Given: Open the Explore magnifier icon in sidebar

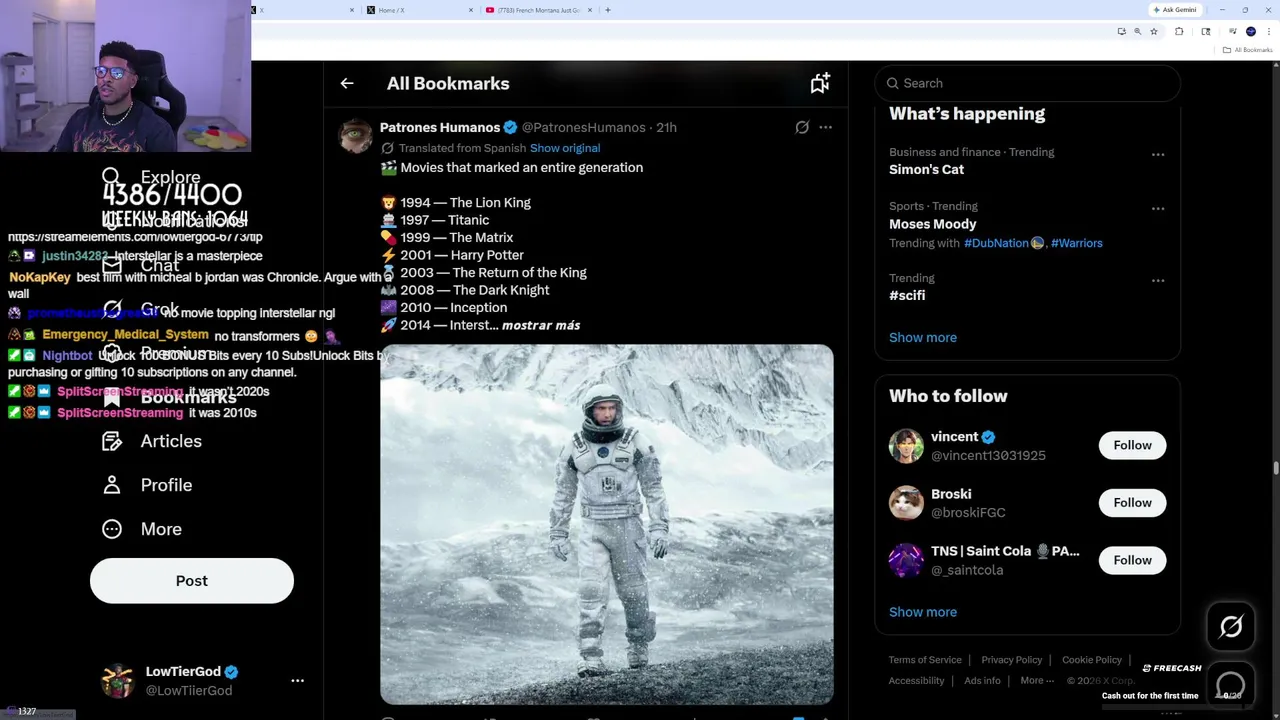Looking at the screenshot, I should pyautogui.click(x=111, y=177).
